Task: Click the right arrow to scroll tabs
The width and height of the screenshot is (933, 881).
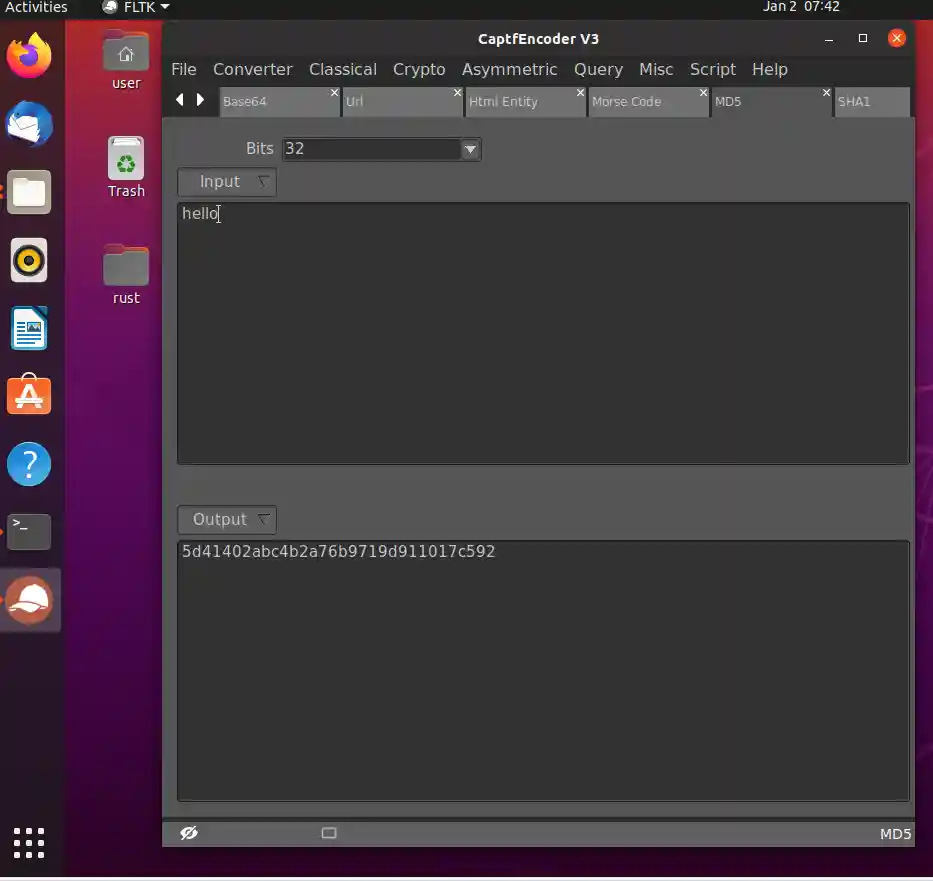Action: pyautogui.click(x=200, y=99)
